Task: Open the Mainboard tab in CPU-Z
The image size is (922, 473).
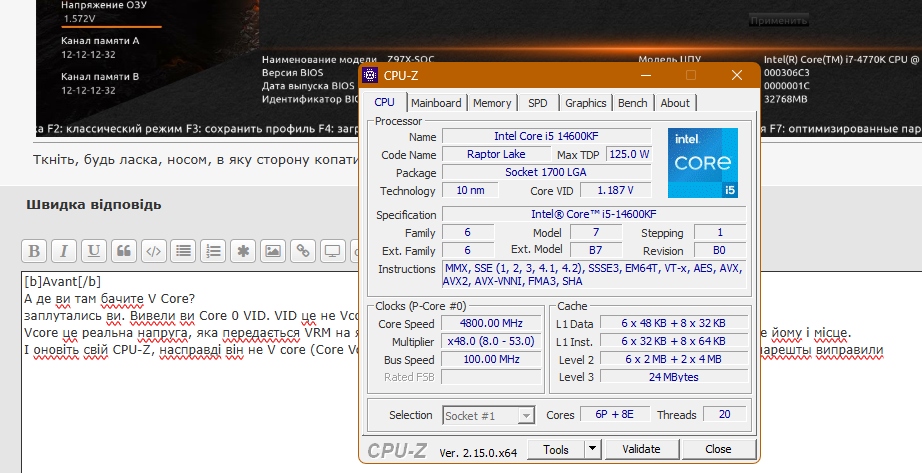Action: 436,103
